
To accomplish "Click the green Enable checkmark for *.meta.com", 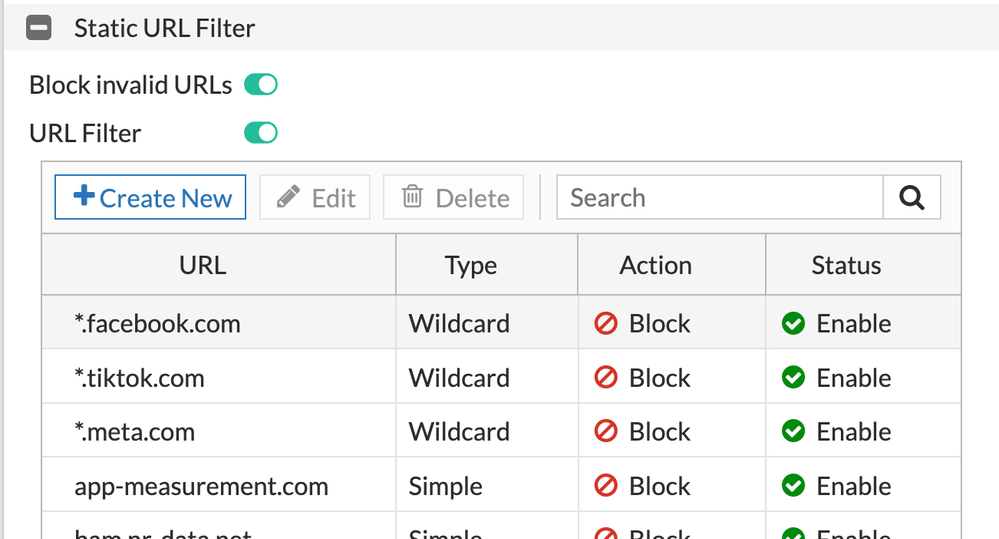I will pyautogui.click(x=794, y=432).
